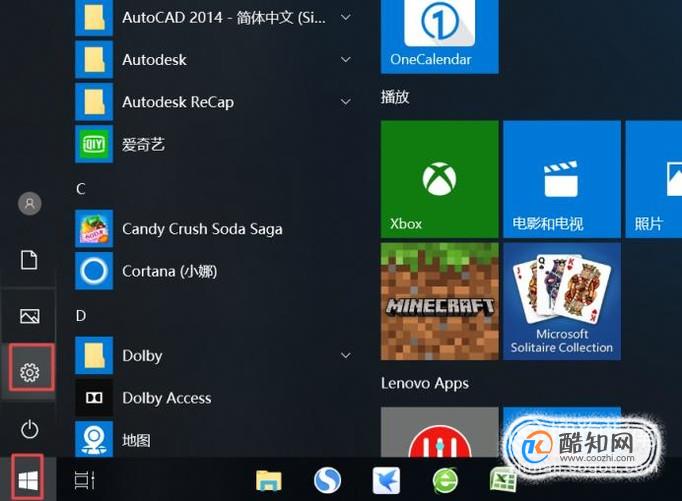The image size is (682, 501).
Task: Select the 'Cortana (小娜)' entry text
Action: click(170, 271)
